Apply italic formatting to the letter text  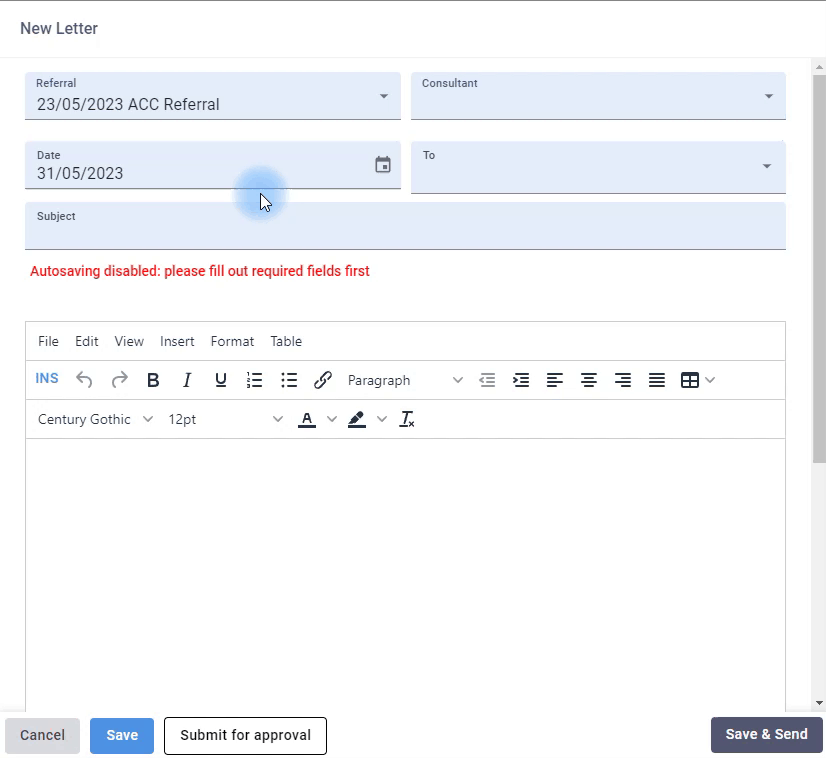click(187, 380)
